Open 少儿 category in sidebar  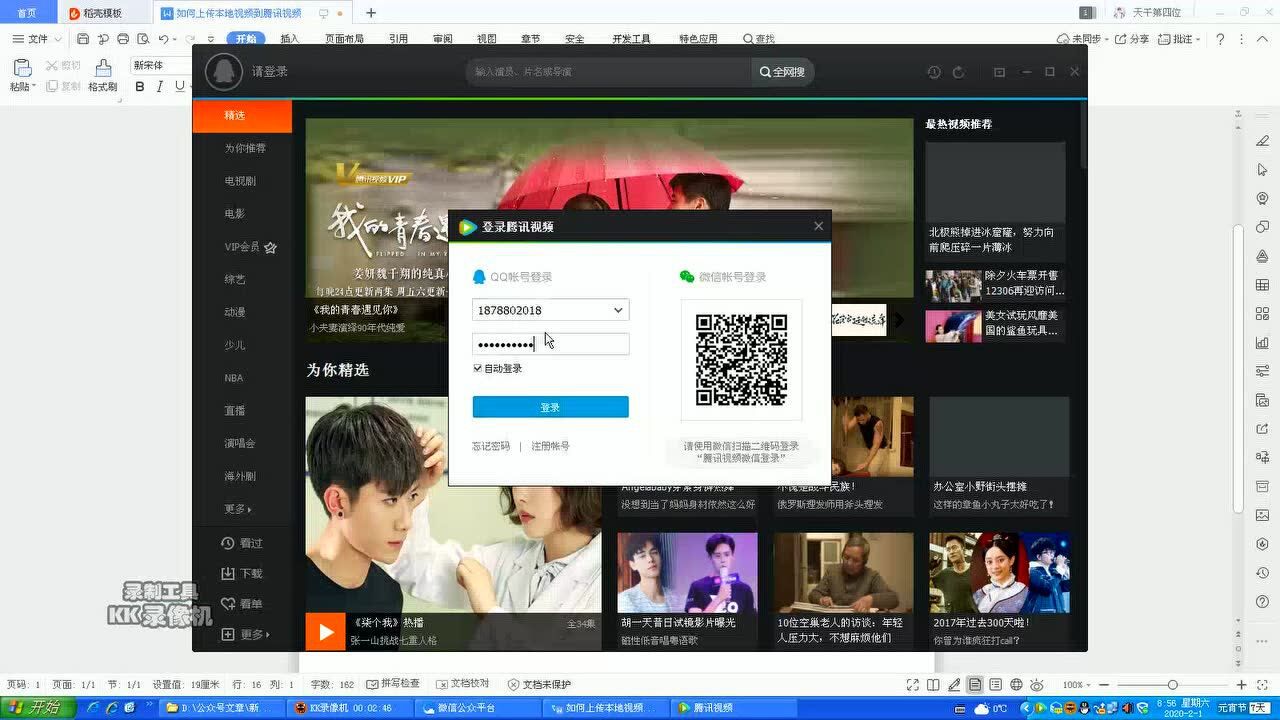click(x=235, y=345)
